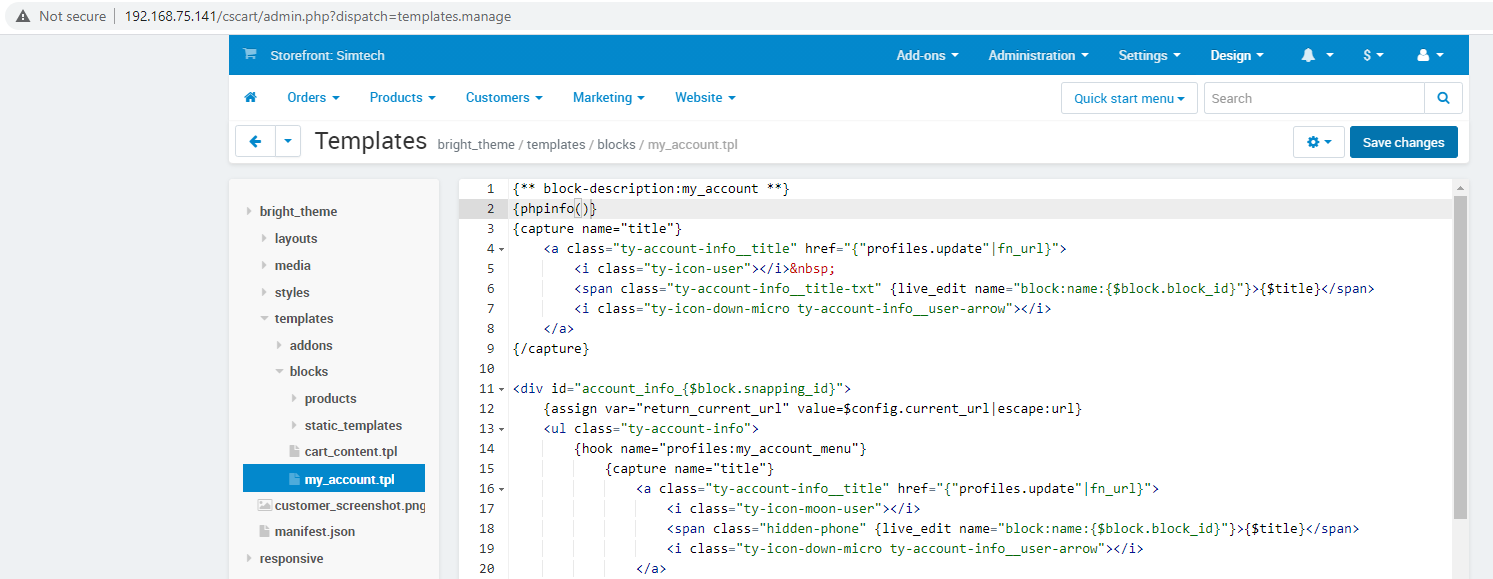
Task: Expand the media folder
Action: 264,266
